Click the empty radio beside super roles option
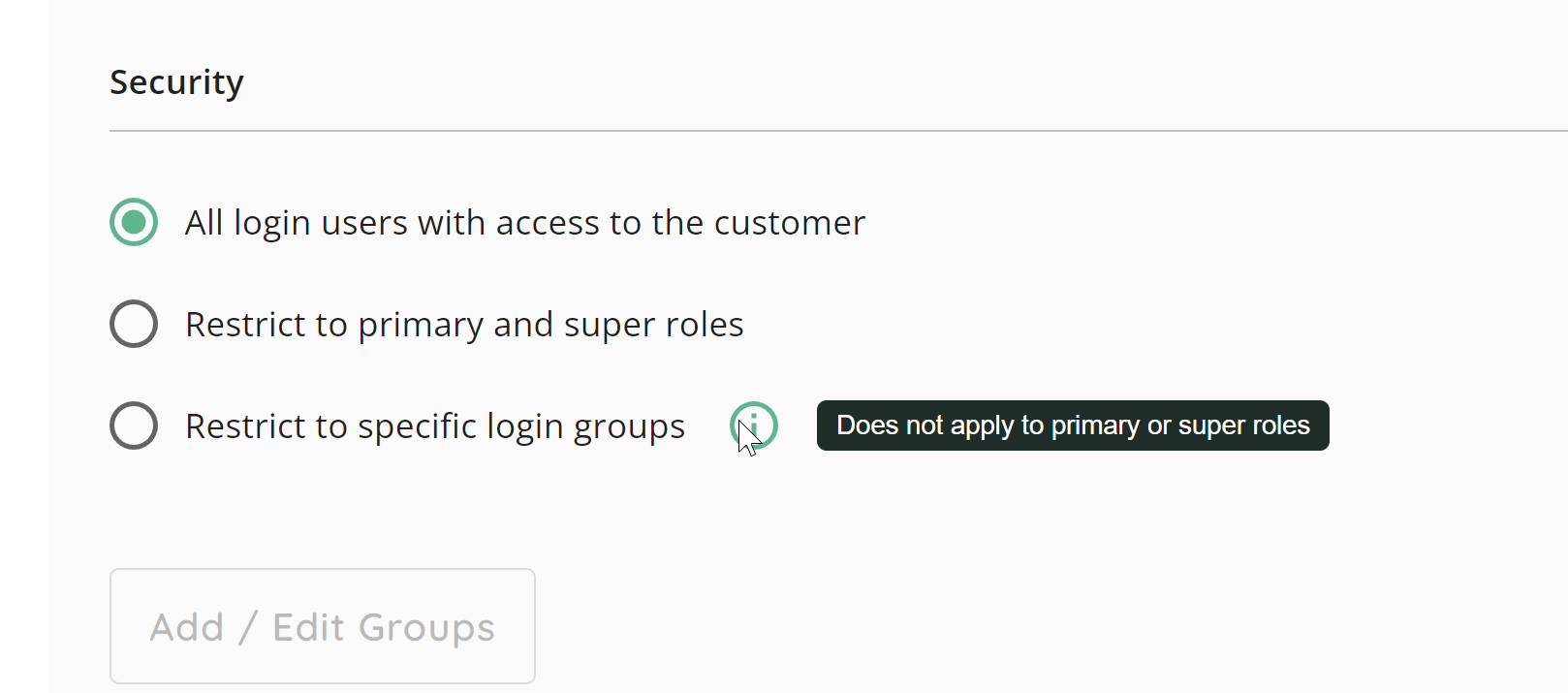This screenshot has width=1568, height=693. point(134,324)
